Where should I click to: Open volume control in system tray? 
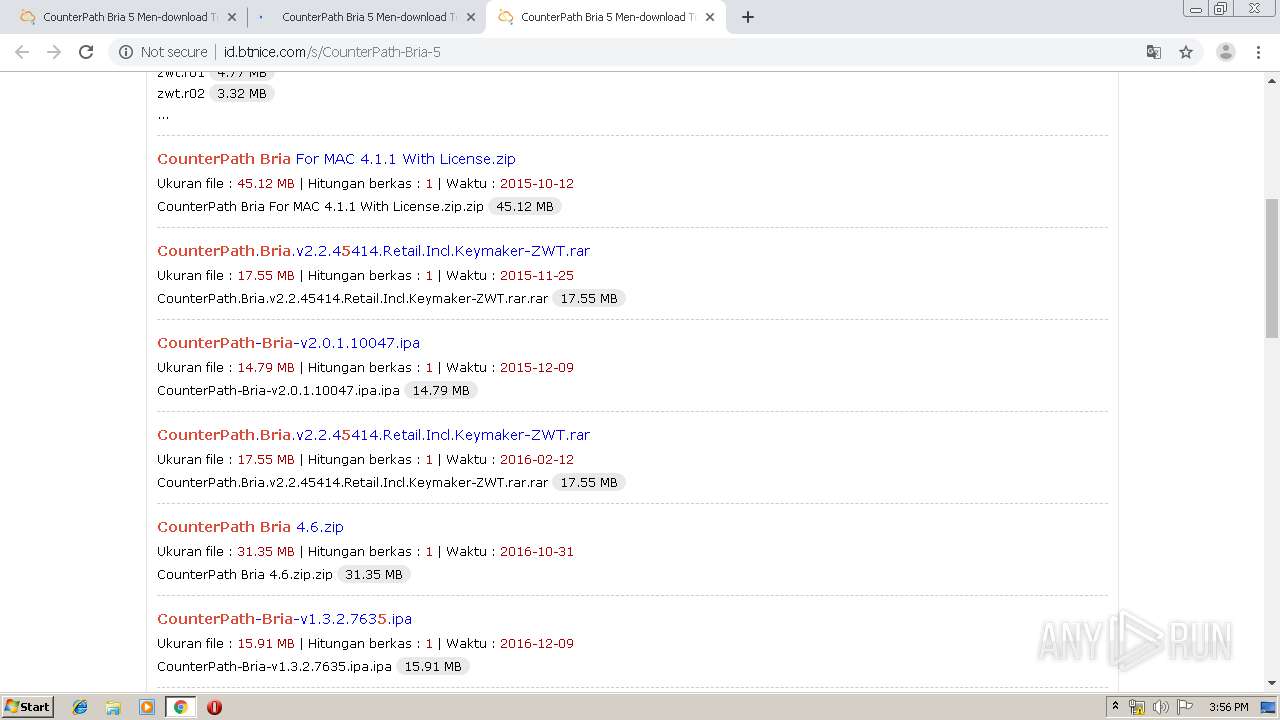click(1161, 707)
